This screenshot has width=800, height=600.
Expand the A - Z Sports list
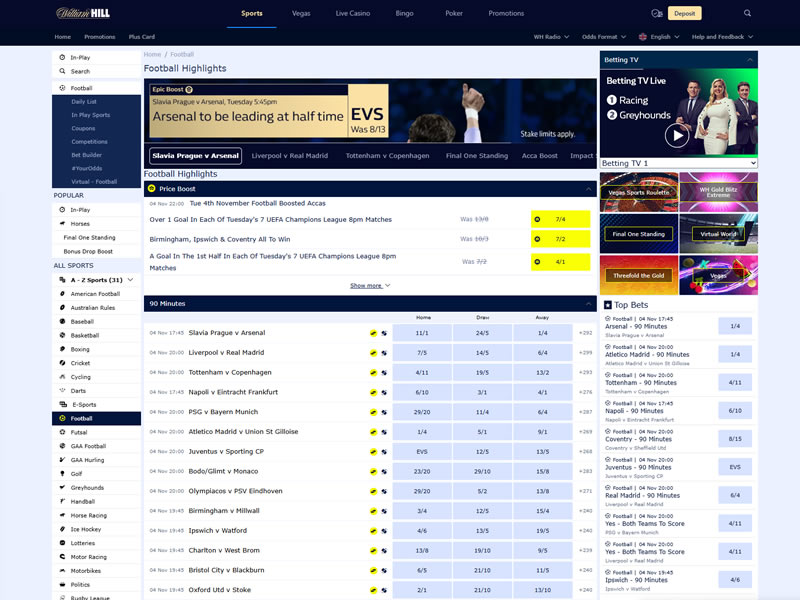tap(131, 280)
